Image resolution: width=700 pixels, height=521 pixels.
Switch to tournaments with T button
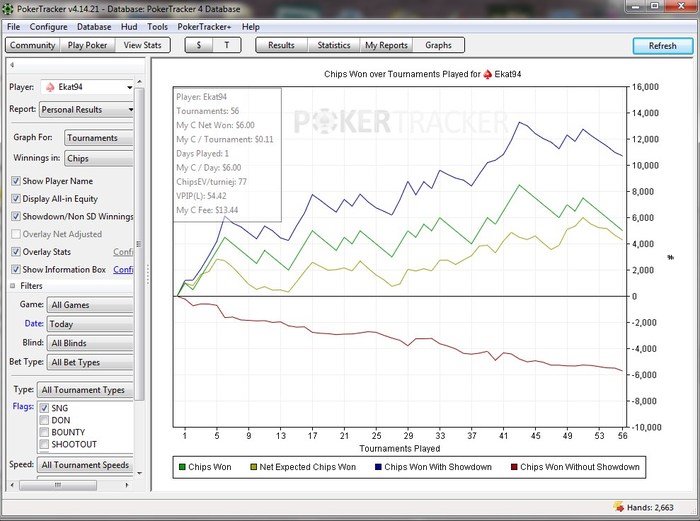click(x=226, y=45)
